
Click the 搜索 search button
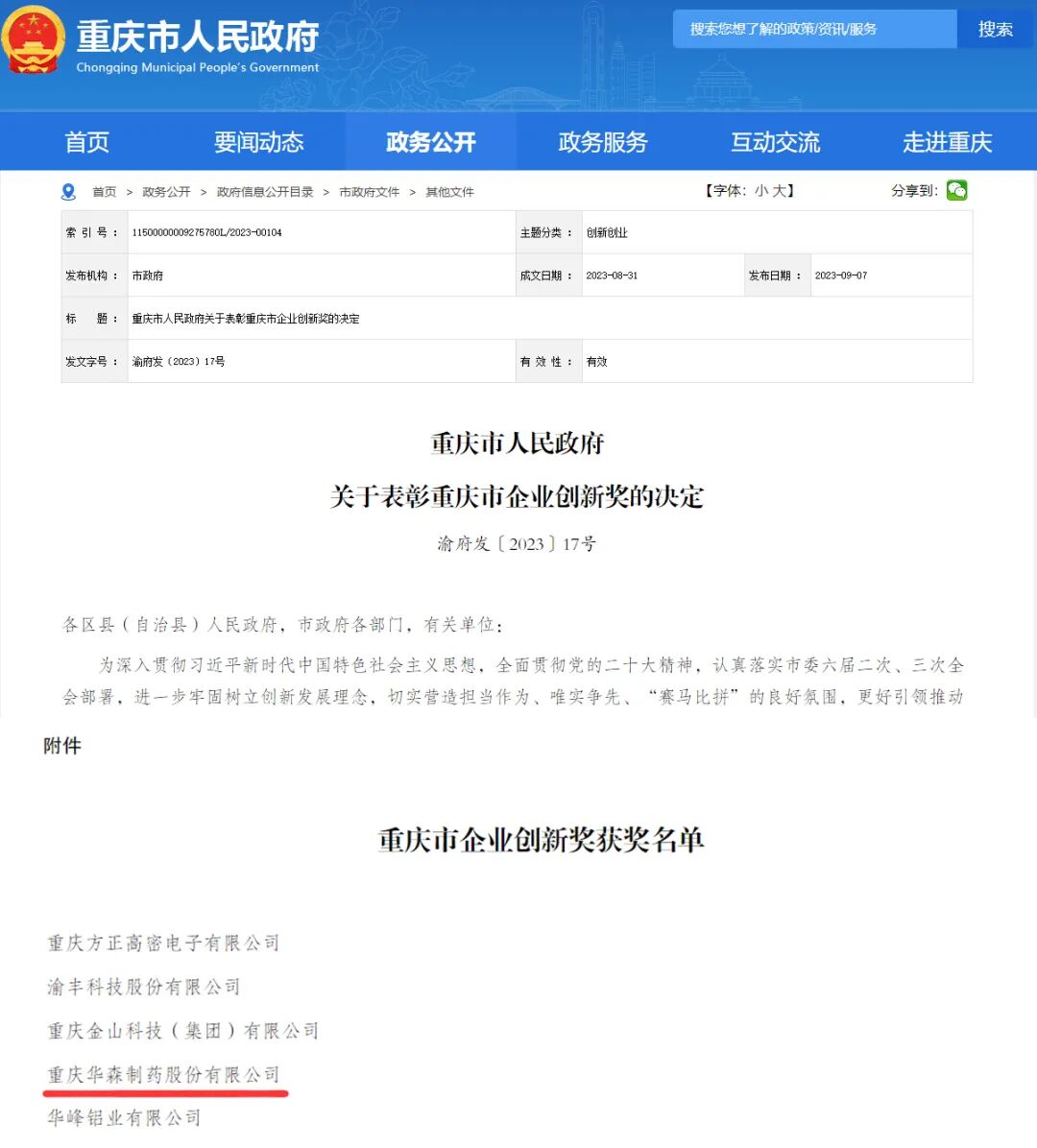tap(996, 29)
